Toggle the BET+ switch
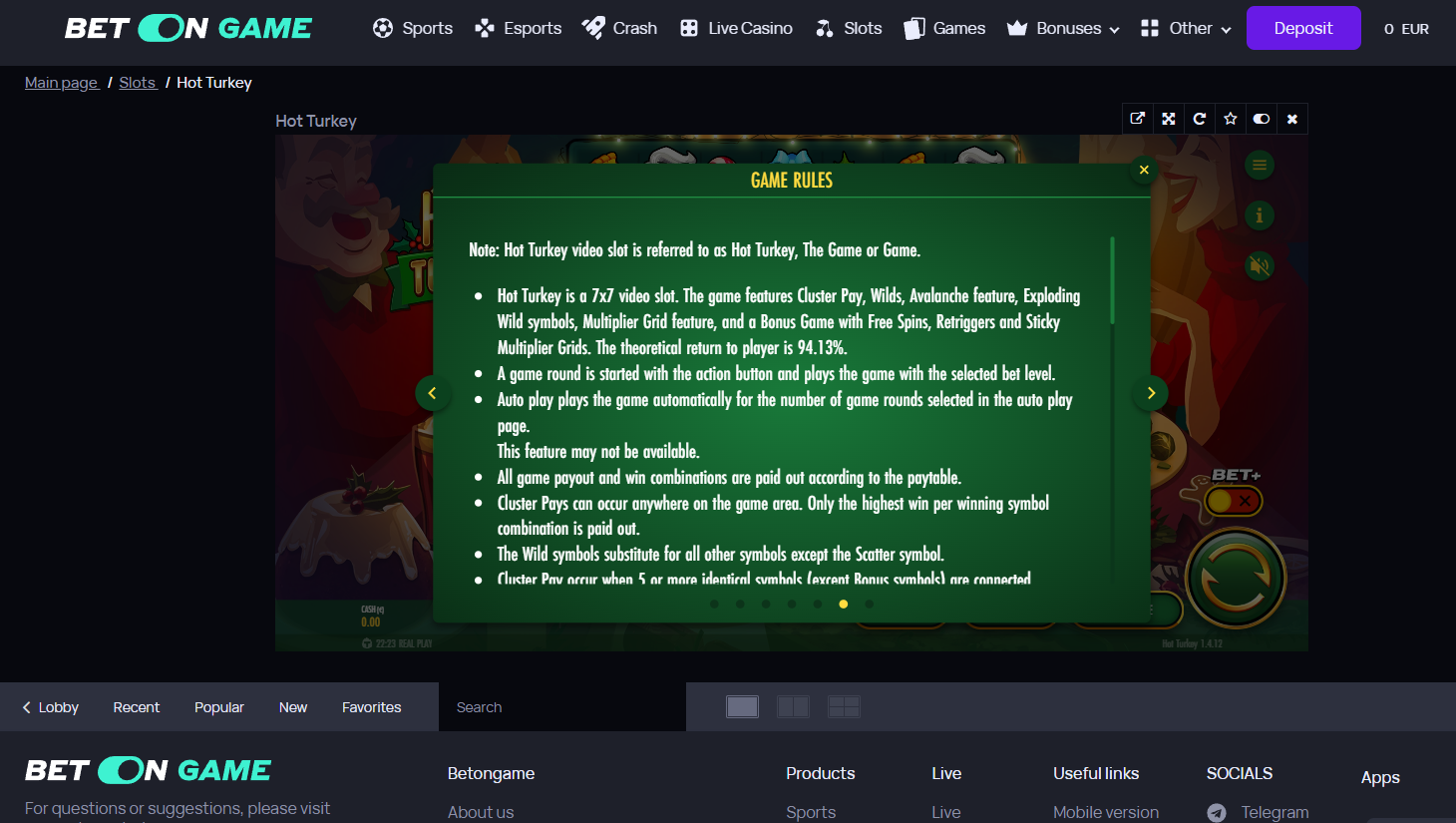1456x823 pixels. tap(1234, 501)
